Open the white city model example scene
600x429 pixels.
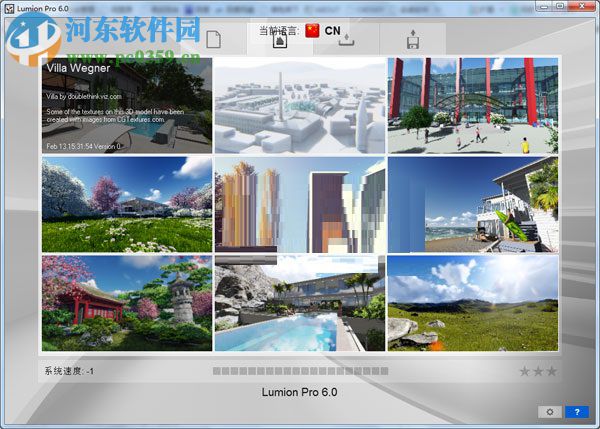point(300,106)
